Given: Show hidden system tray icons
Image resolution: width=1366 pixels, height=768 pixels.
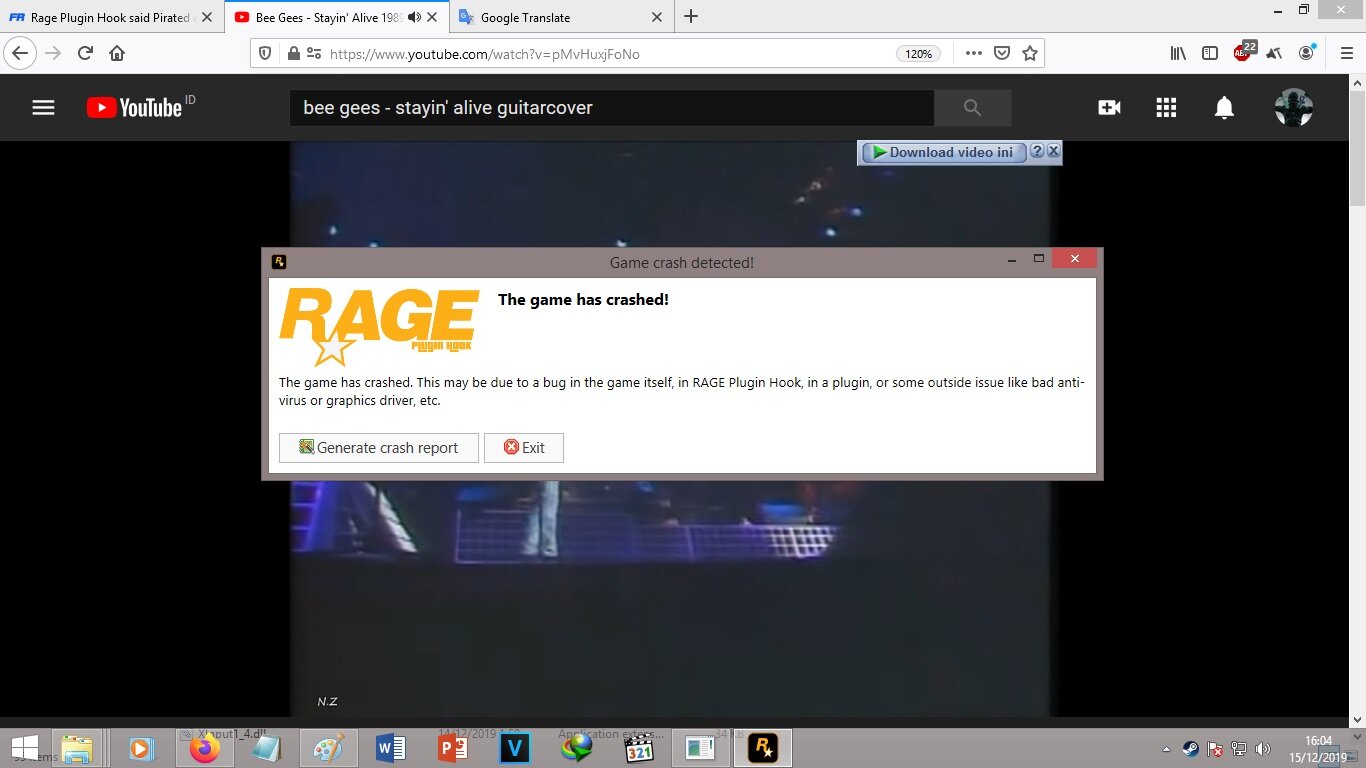Looking at the screenshot, I should click(1166, 749).
